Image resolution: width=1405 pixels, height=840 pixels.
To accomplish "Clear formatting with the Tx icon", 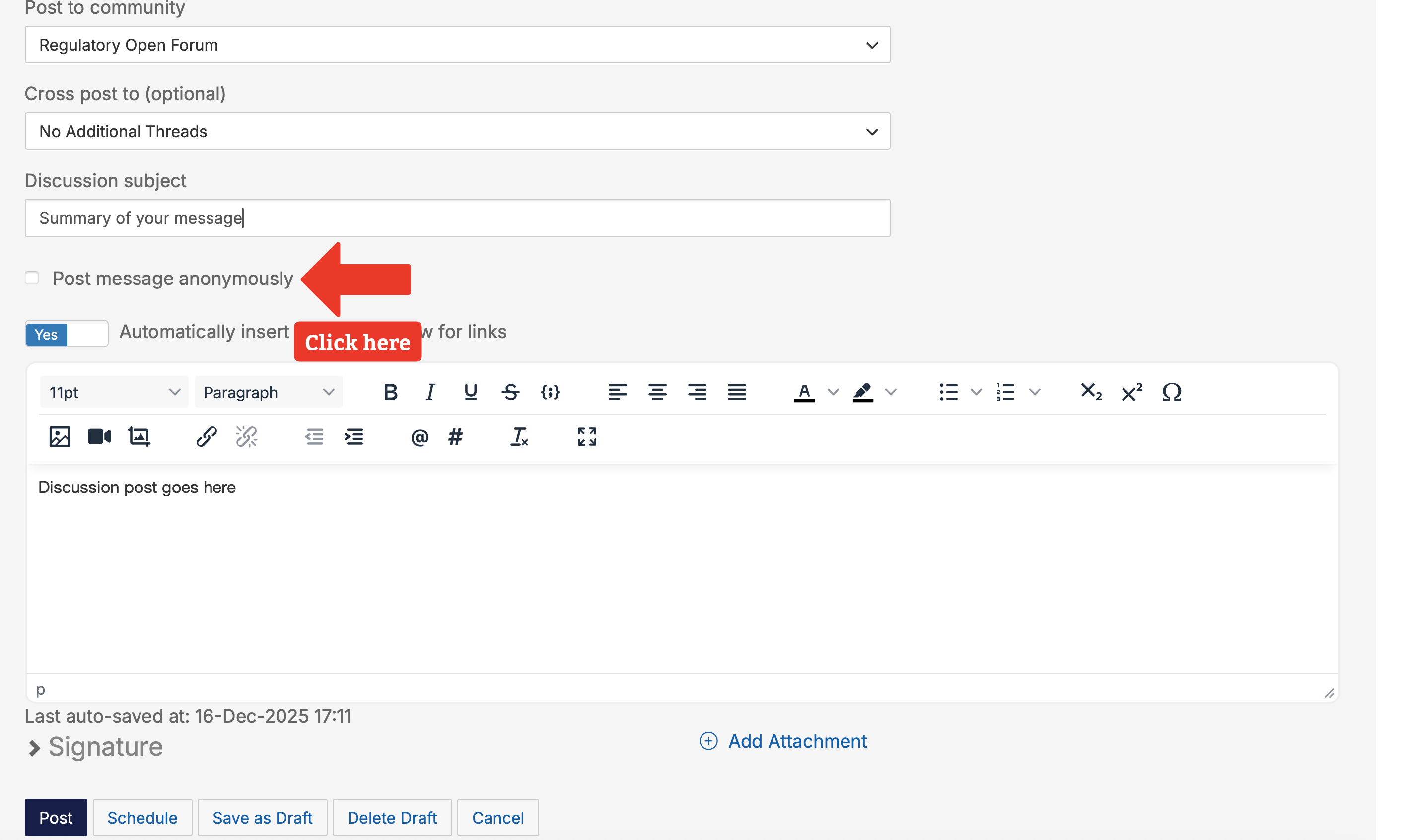I will click(519, 436).
